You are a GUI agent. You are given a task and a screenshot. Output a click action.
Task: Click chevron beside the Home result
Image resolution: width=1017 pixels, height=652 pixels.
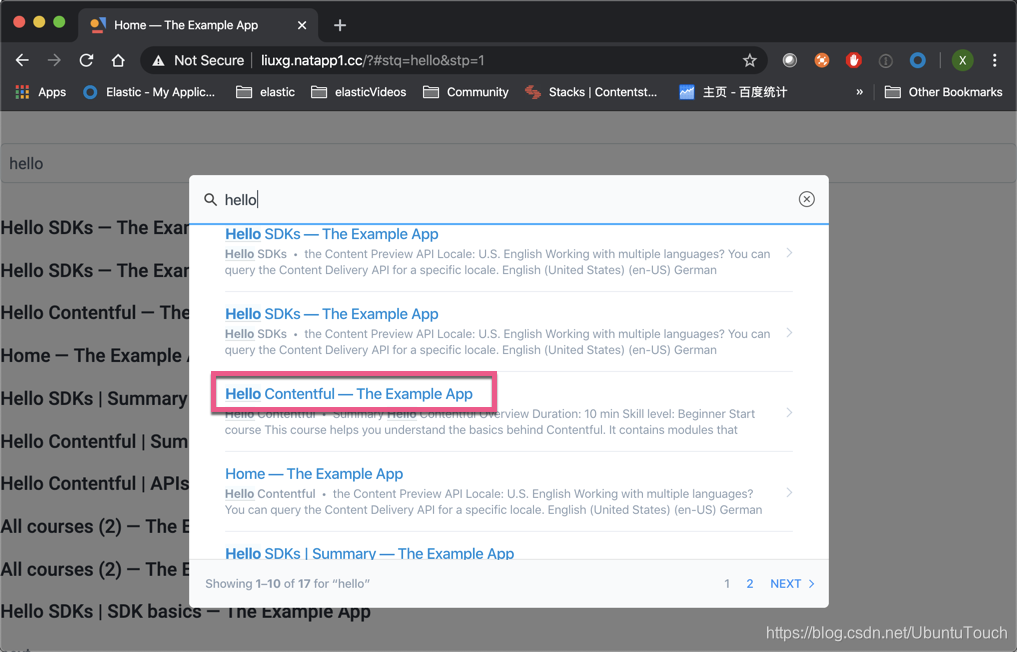pos(789,492)
